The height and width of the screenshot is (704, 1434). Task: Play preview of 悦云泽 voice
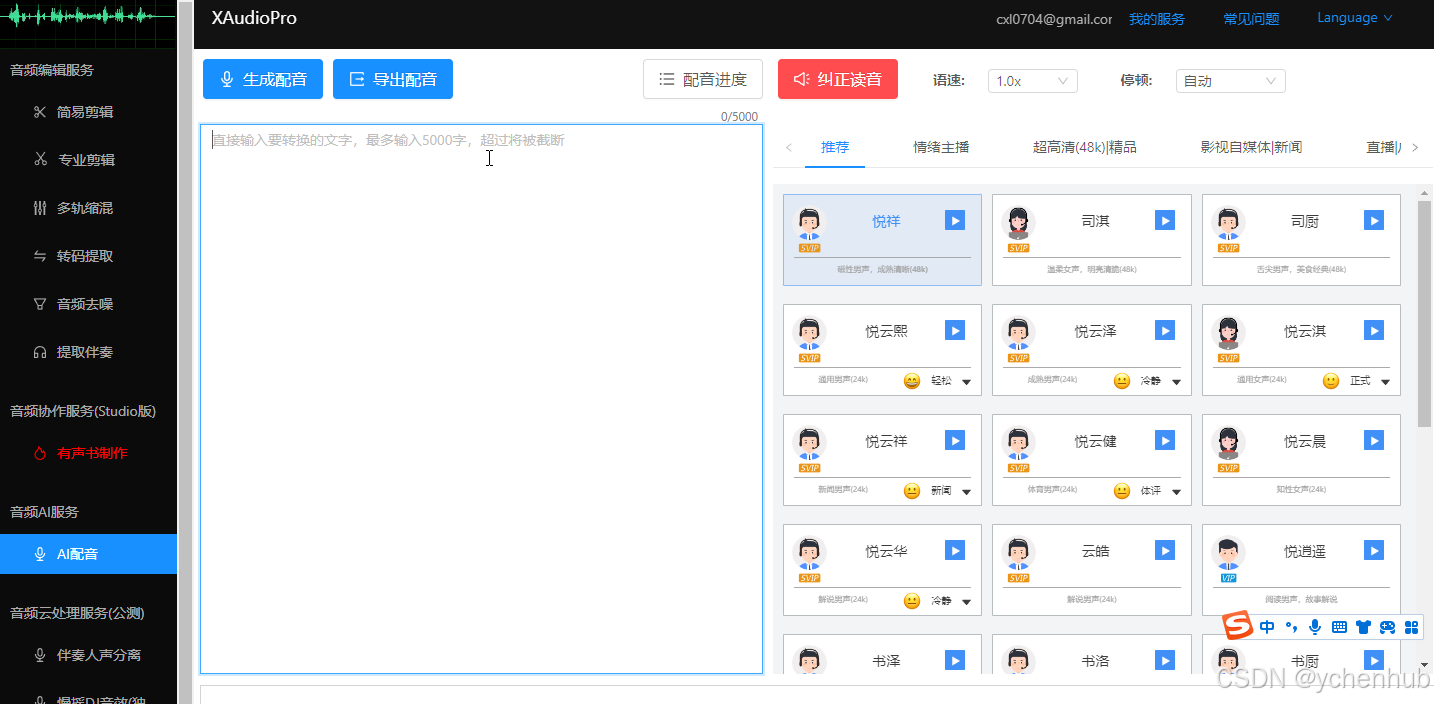point(1165,330)
